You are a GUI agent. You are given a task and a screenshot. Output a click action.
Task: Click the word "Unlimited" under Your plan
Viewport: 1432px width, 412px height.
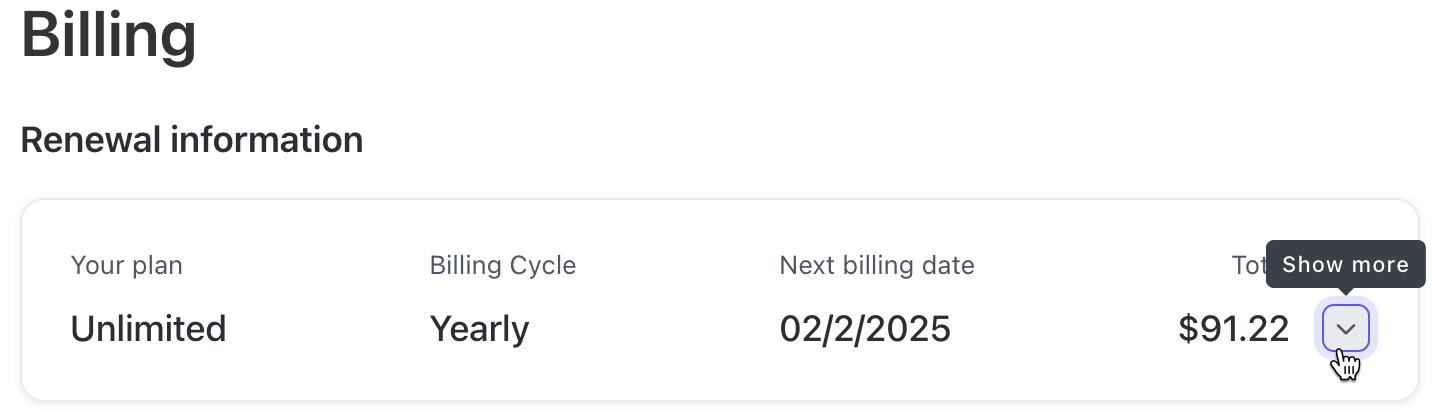(x=148, y=329)
